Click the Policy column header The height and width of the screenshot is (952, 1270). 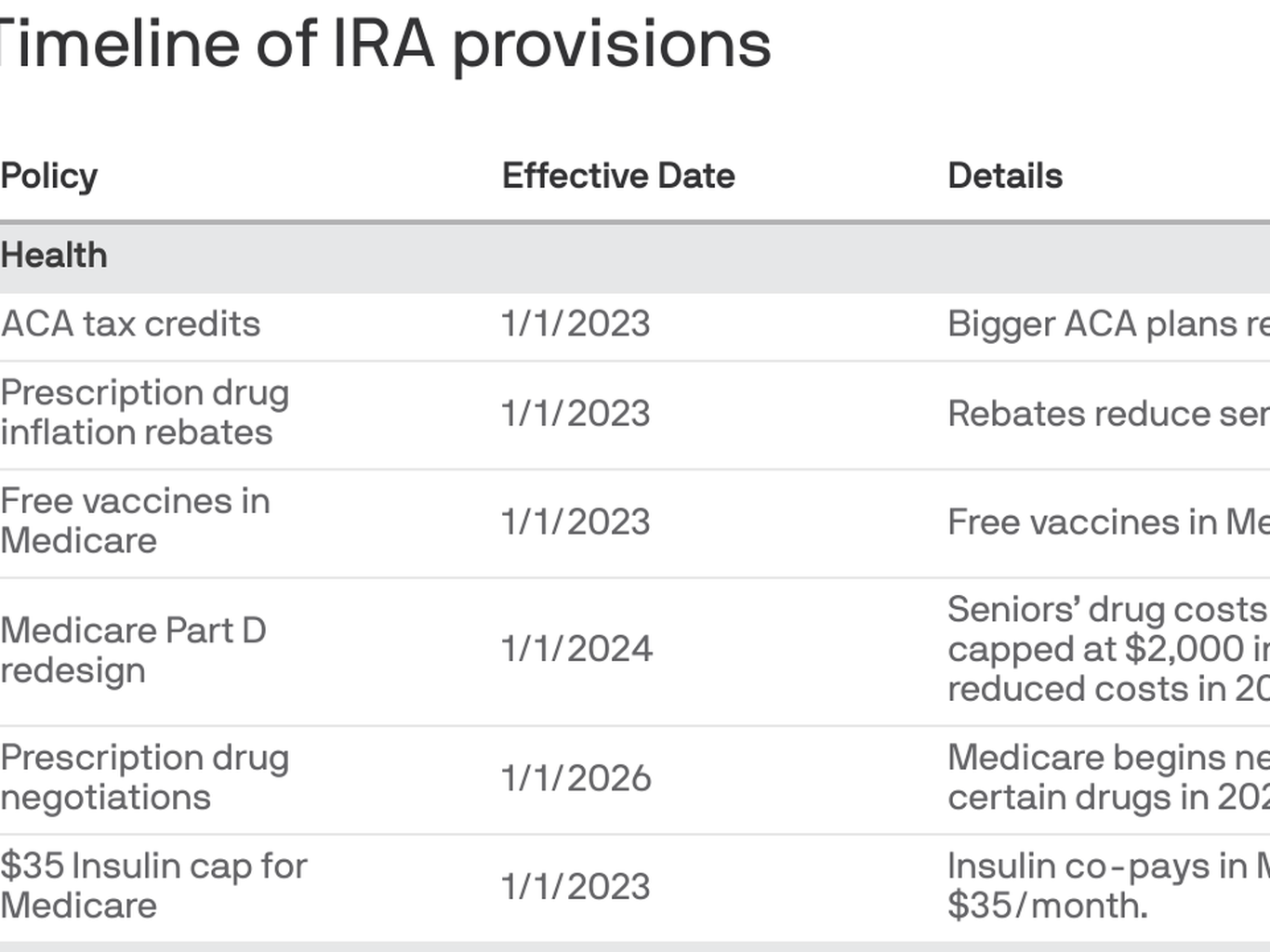[x=49, y=176]
